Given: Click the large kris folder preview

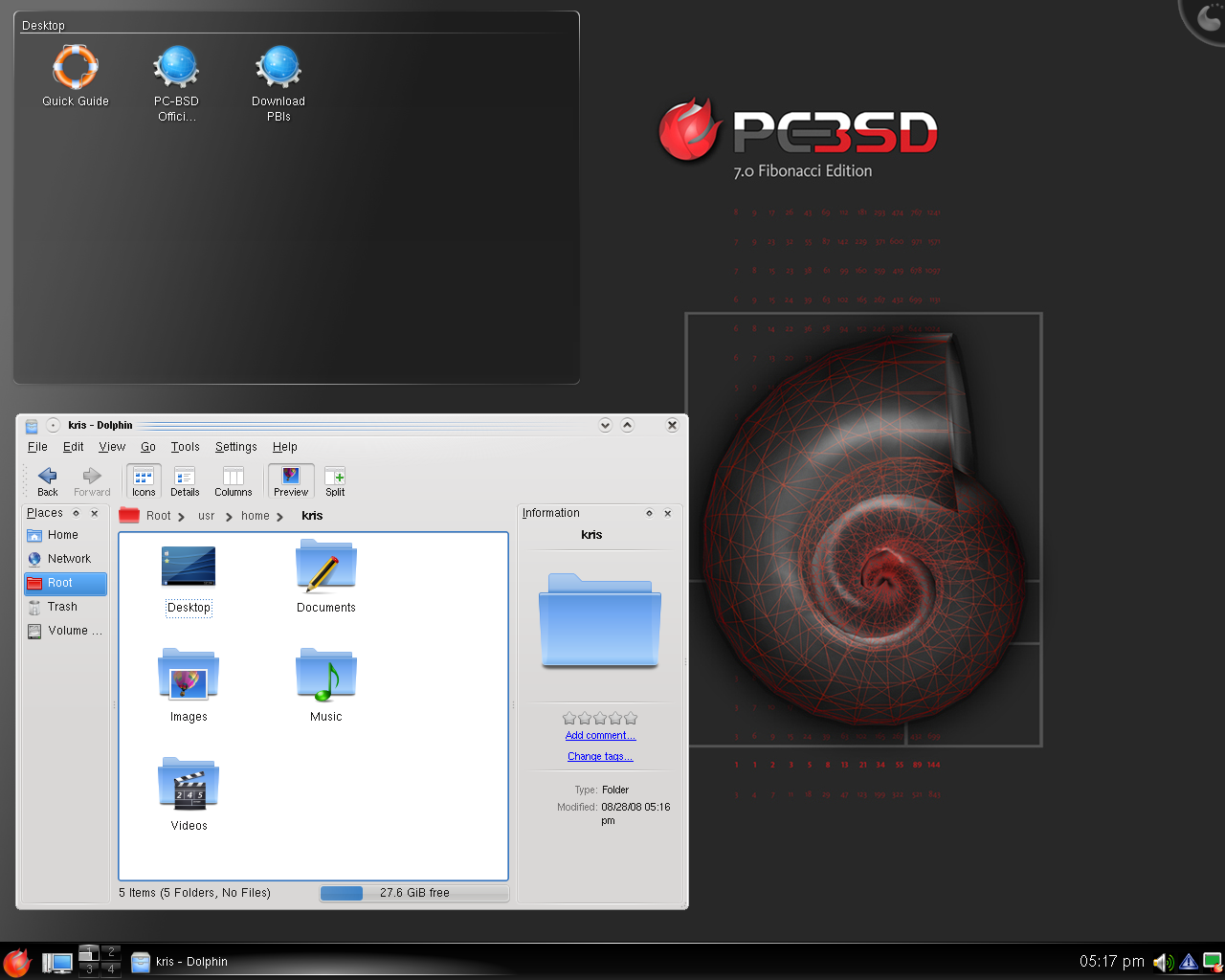Looking at the screenshot, I should point(599,620).
